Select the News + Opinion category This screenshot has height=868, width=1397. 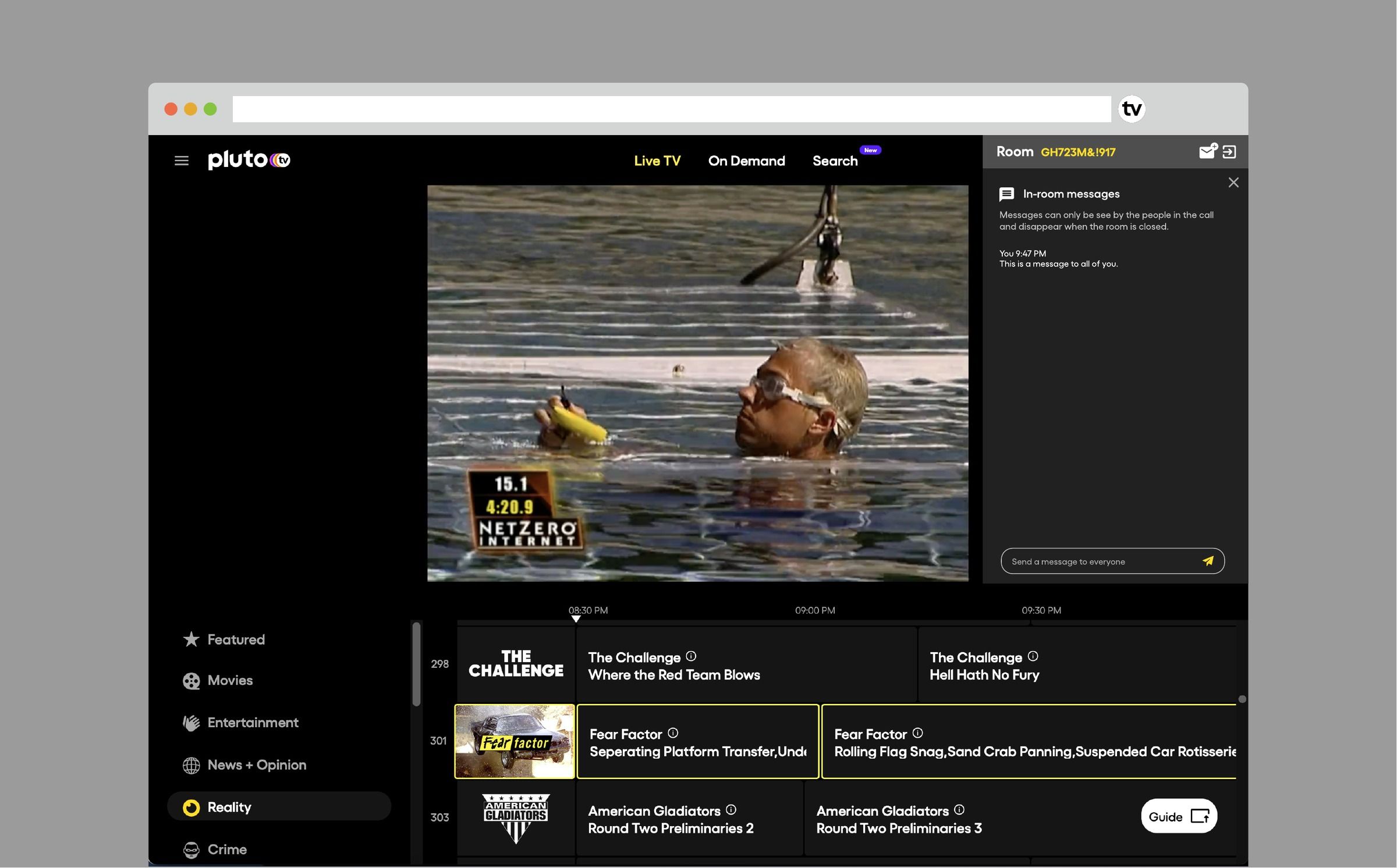[x=244, y=765]
